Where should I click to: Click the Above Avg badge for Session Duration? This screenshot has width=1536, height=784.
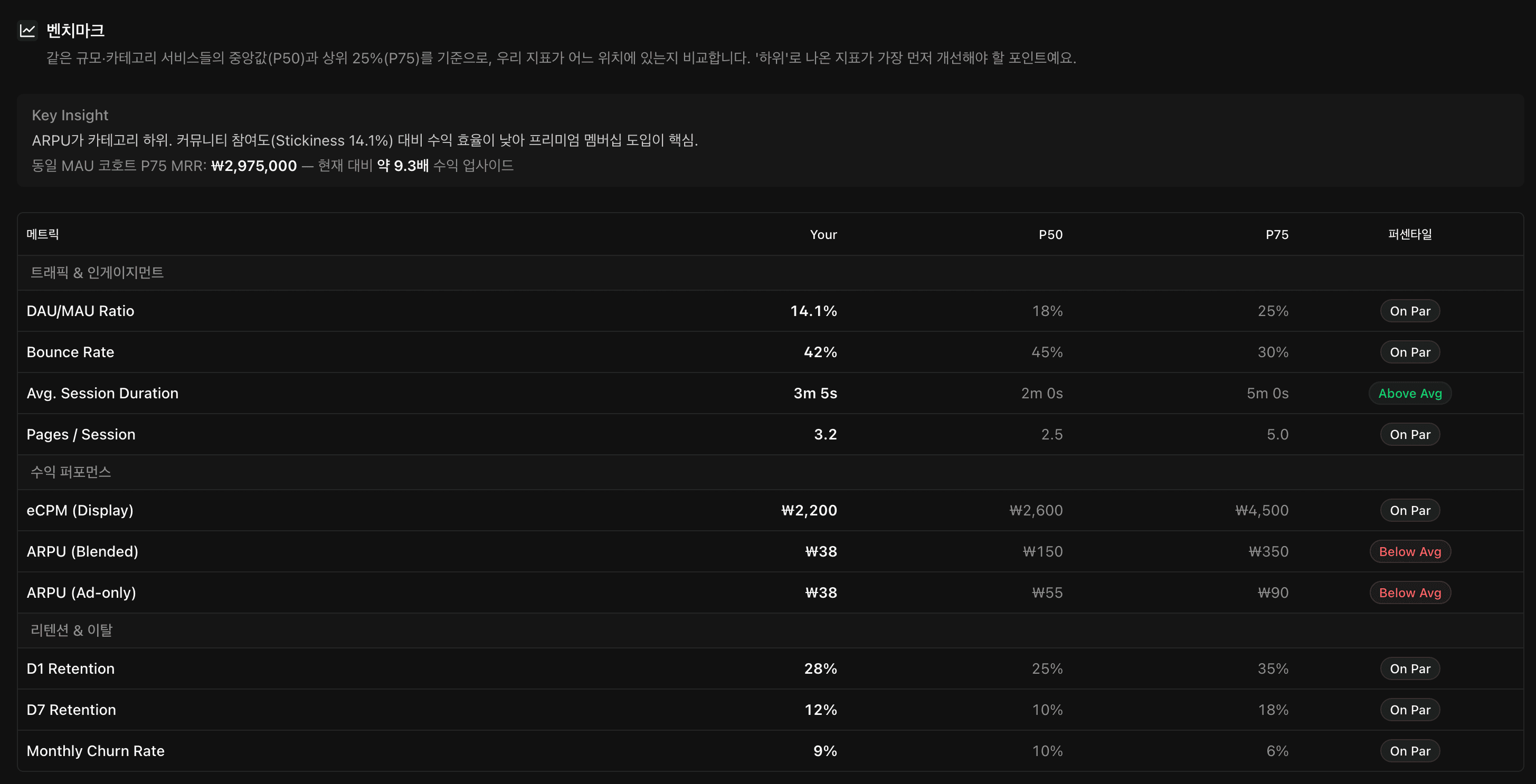pos(1410,394)
